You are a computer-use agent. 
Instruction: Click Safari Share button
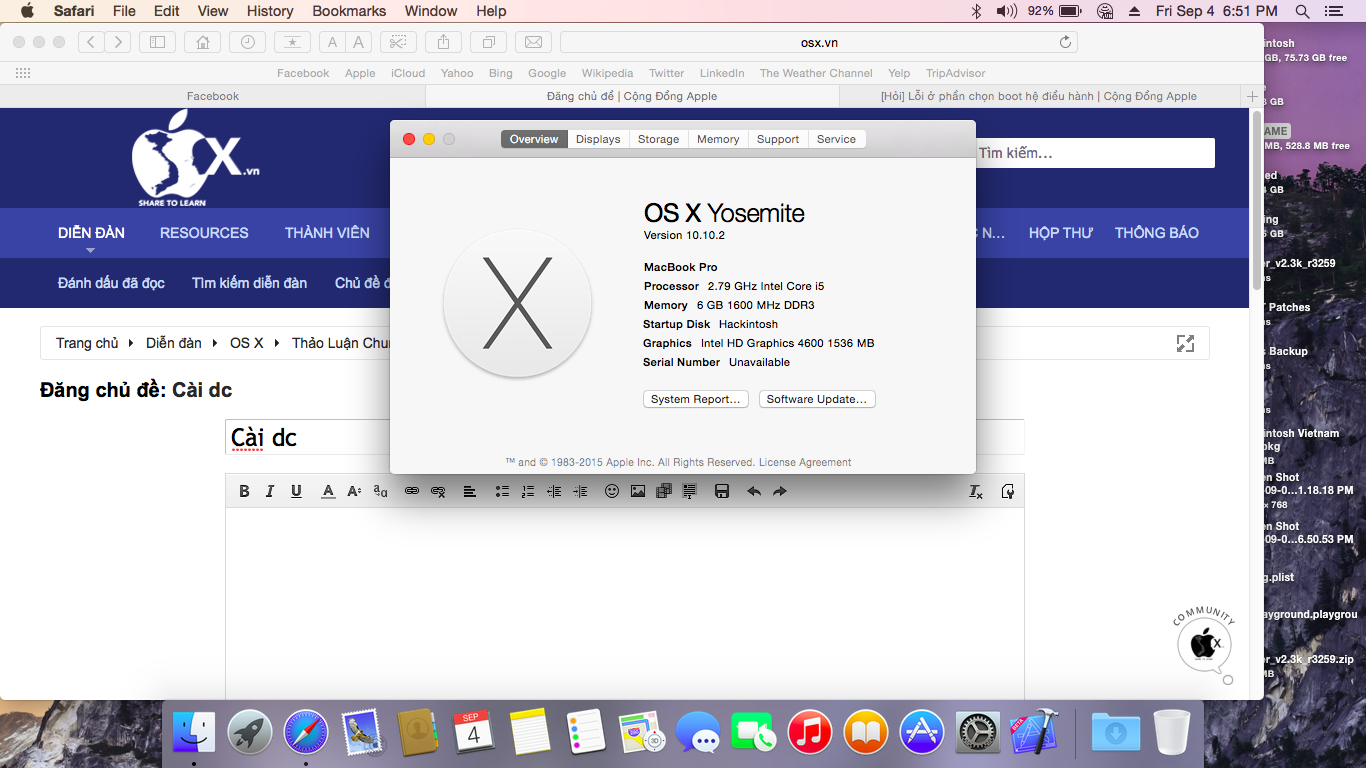tap(443, 42)
